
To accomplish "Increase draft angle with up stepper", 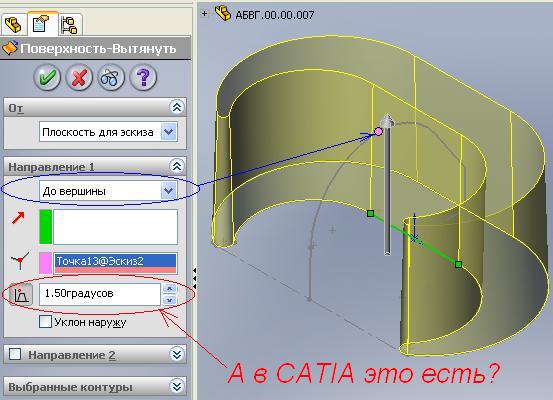I will pyautogui.click(x=170, y=288).
